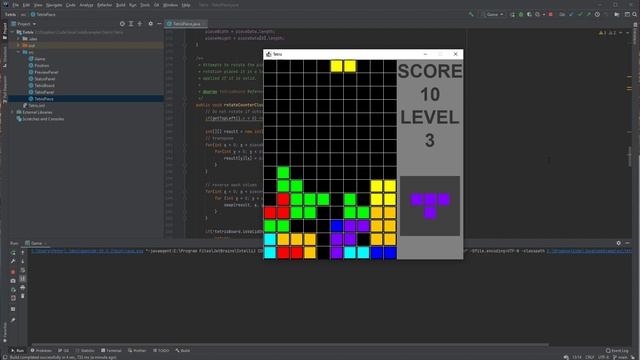Screen dimensions: 640x360
Task: Click the Build project hammer icon
Action: click(471, 14)
